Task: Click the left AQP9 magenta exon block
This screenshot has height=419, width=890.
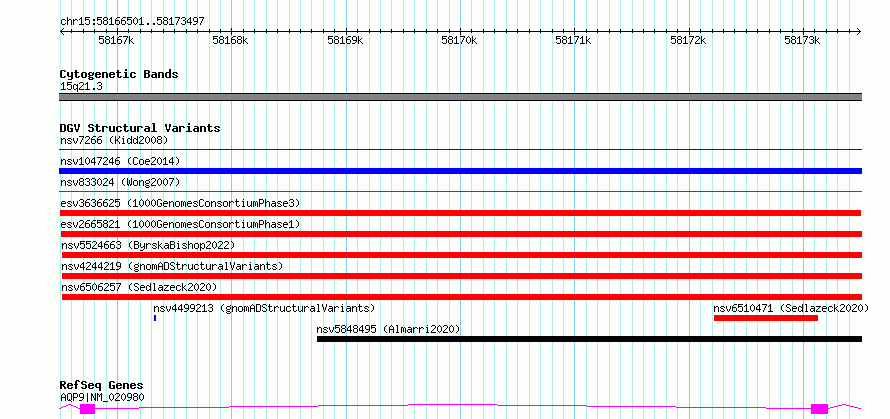Action: pos(87,409)
